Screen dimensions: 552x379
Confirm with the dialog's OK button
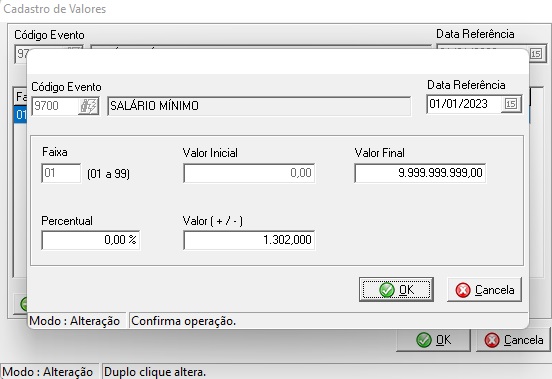coord(396,290)
